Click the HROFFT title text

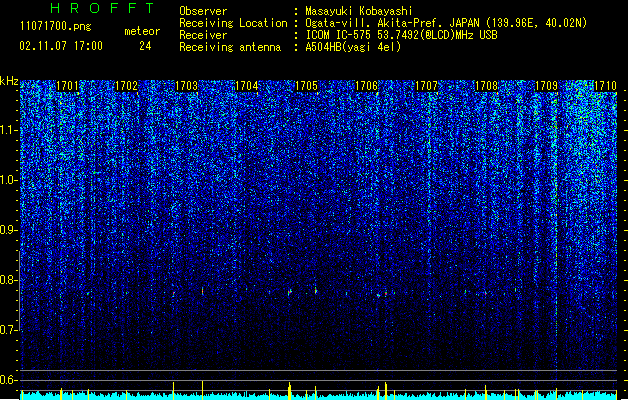pyautogui.click(x=102, y=8)
